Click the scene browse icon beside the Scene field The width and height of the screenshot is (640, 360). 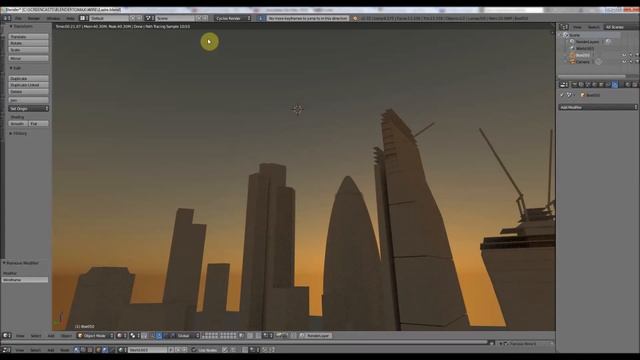(x=150, y=18)
